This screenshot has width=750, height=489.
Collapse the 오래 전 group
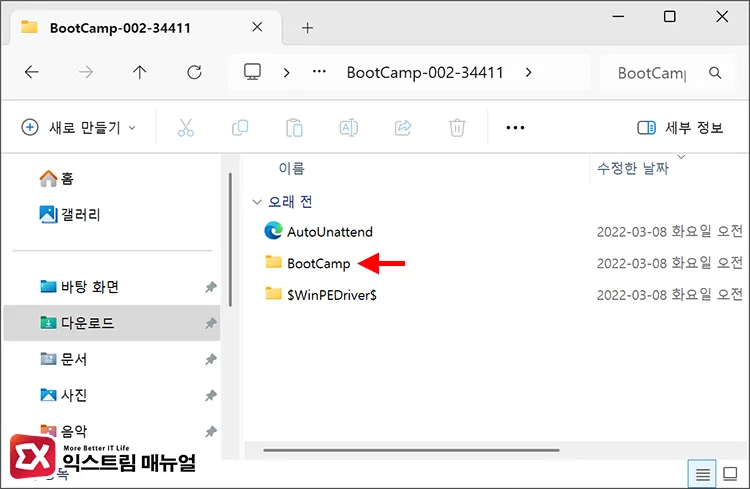pyautogui.click(x=257, y=202)
